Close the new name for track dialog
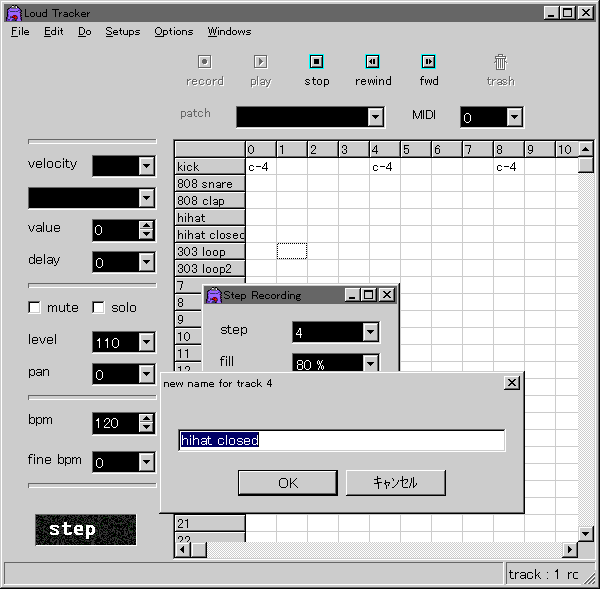Image resolution: width=600 pixels, height=589 pixels. 512,383
